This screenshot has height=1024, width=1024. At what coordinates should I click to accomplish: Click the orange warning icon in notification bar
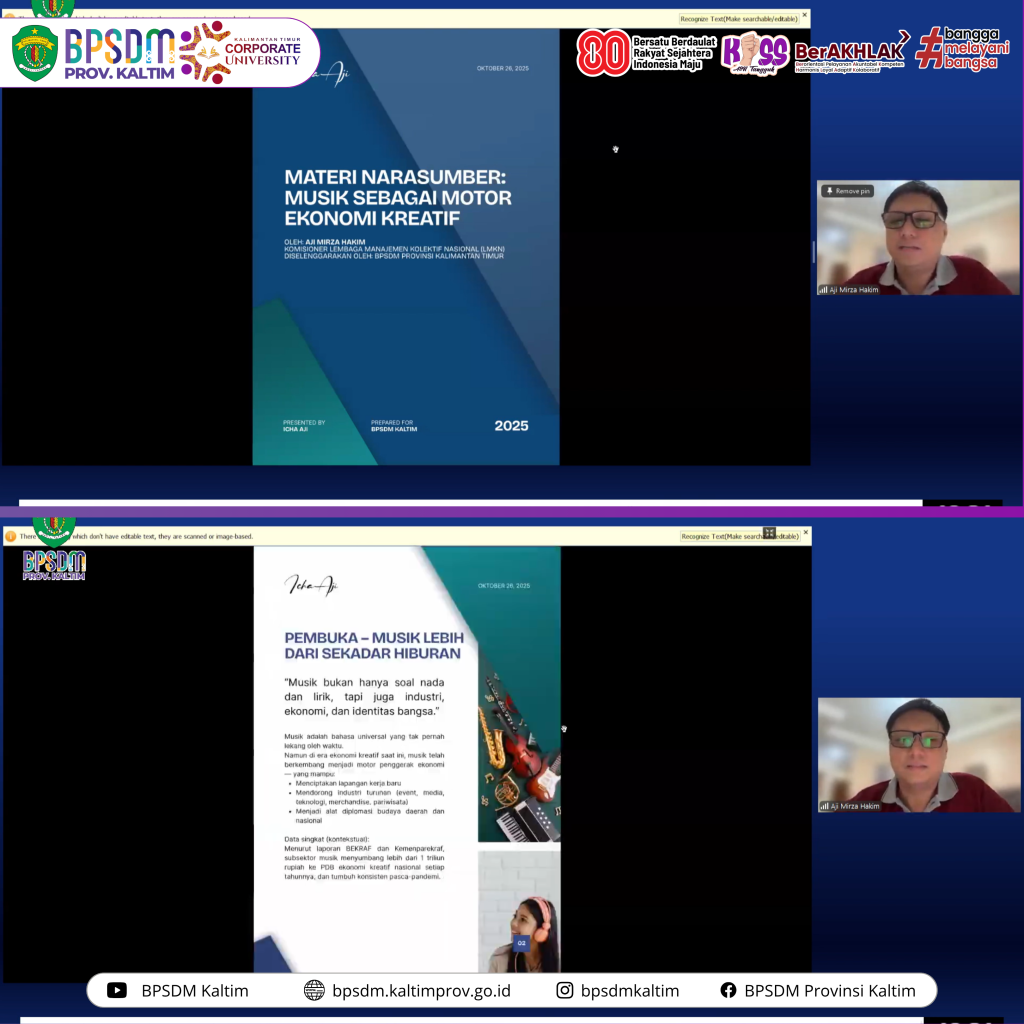10,536
